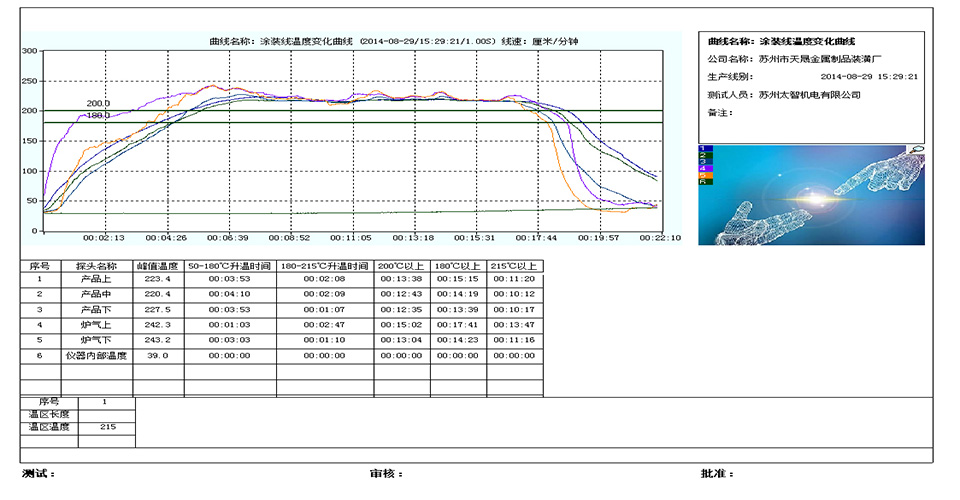Click the 温区长度 label in zone table
The image size is (960, 500).
49,414
